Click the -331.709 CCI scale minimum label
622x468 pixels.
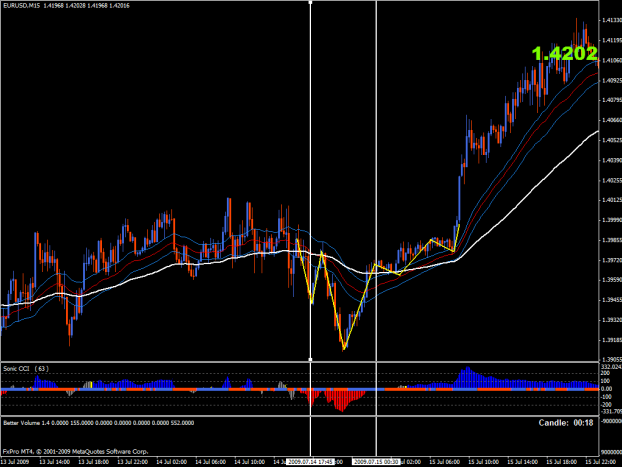click(x=611, y=412)
